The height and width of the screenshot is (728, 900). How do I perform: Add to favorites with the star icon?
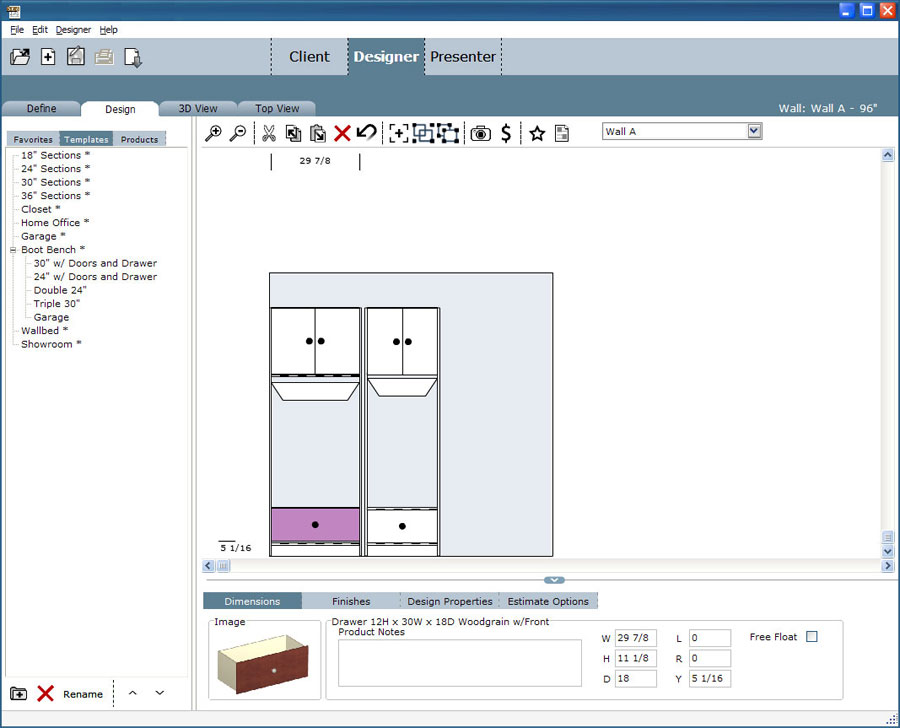point(537,133)
